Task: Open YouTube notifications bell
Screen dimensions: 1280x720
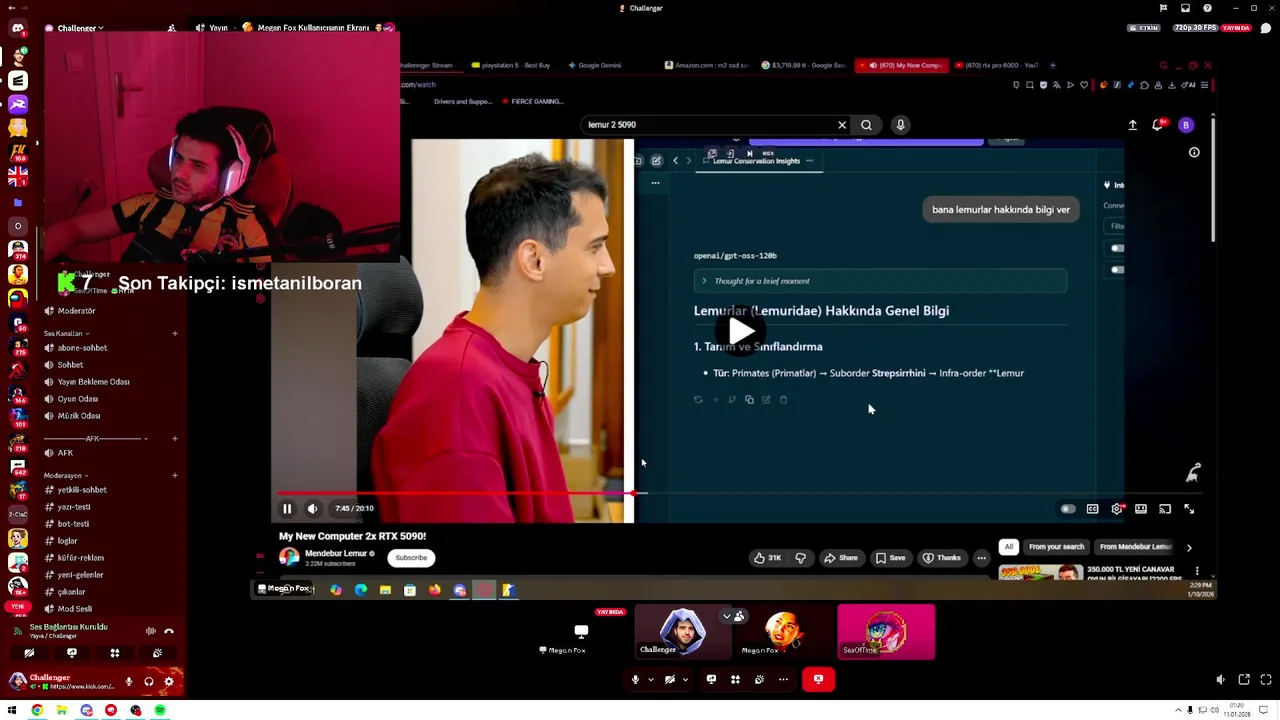Action: 1158,125
